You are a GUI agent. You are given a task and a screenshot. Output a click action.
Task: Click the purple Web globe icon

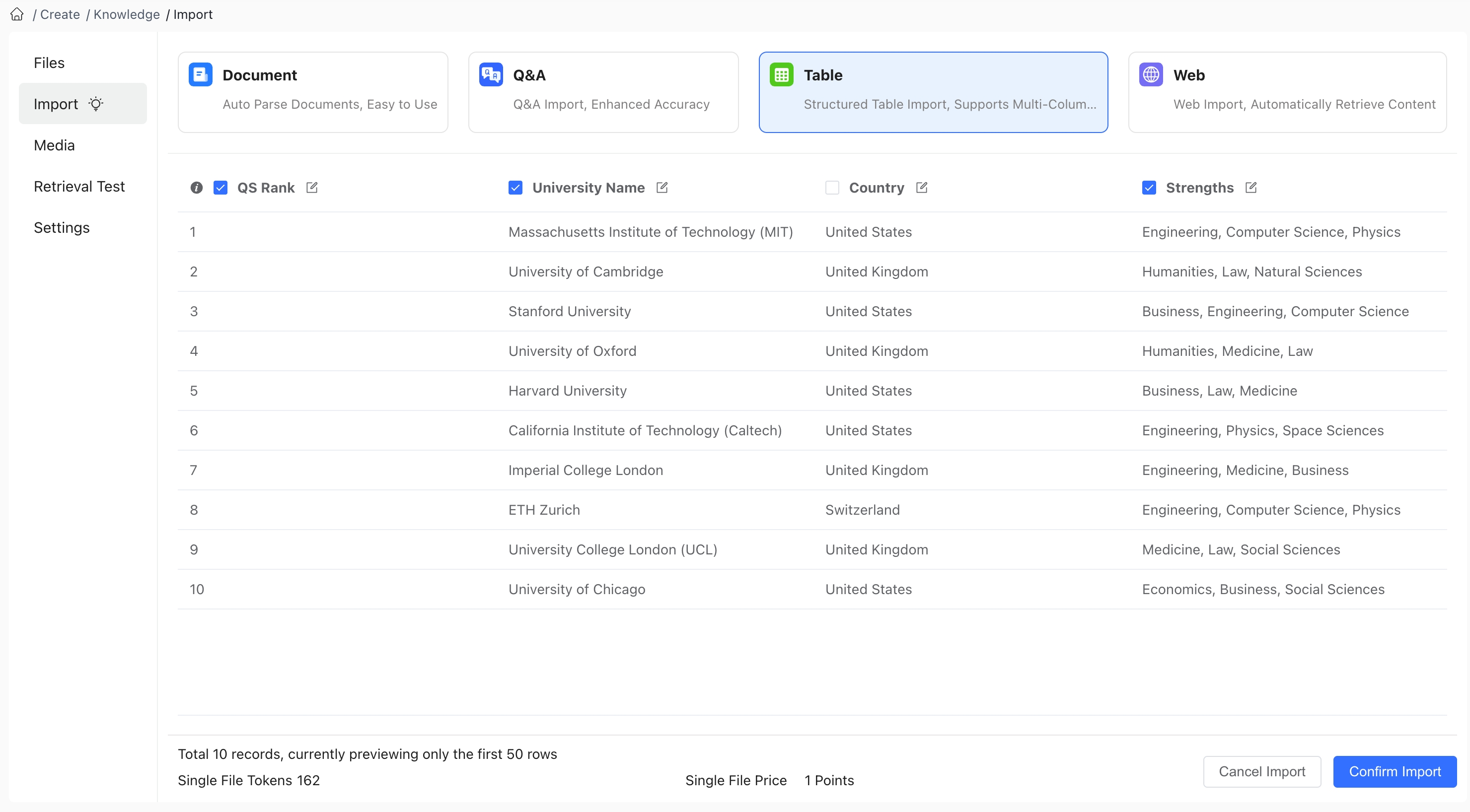pyautogui.click(x=1151, y=75)
